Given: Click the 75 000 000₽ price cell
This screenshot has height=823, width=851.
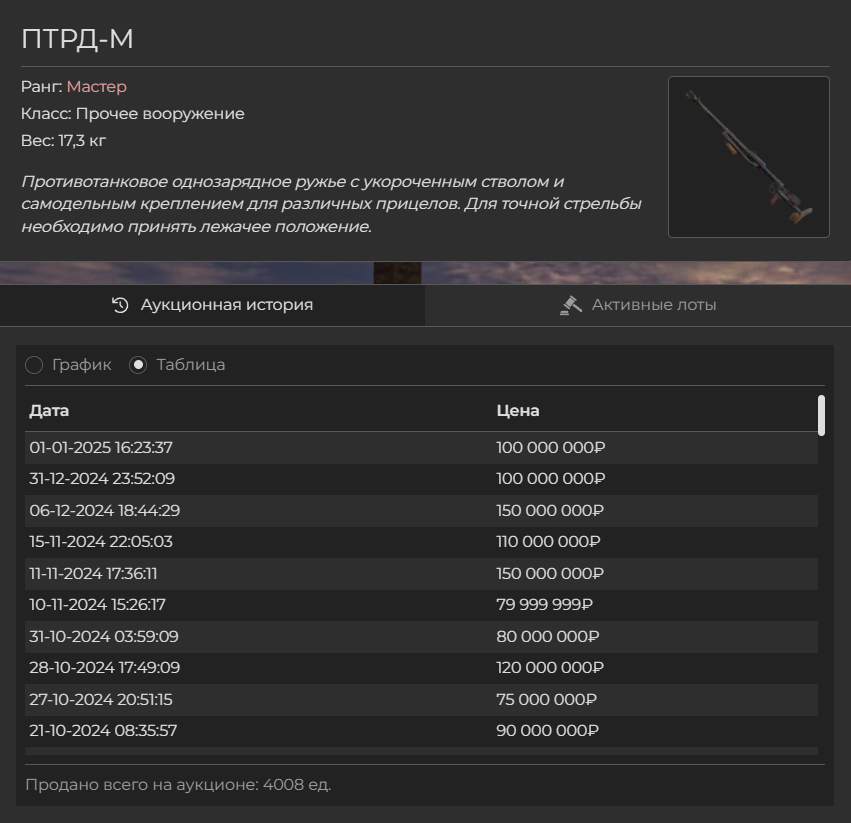Looking at the screenshot, I should [x=547, y=699].
